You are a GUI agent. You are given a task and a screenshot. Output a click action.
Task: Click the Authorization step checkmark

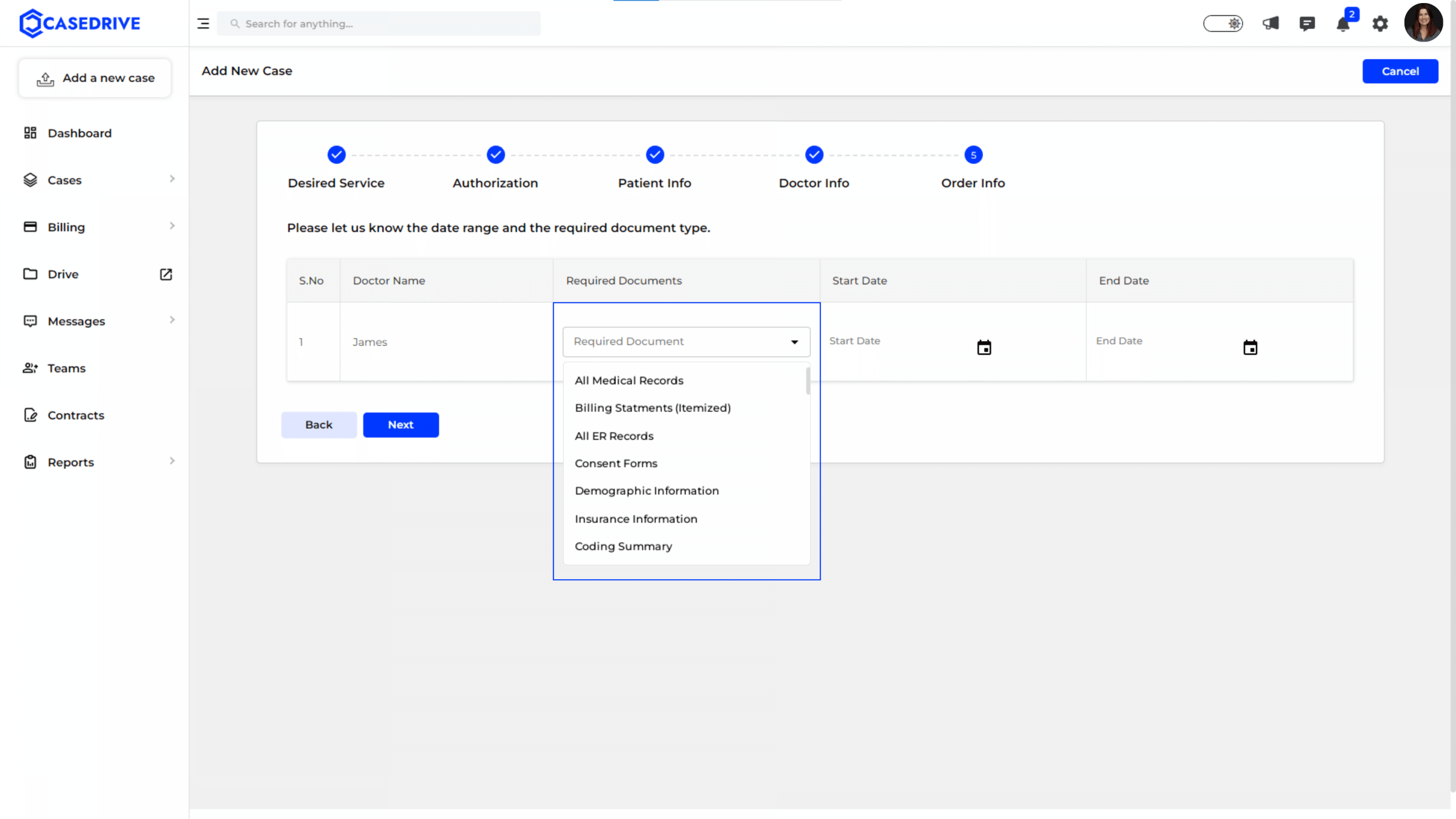pos(495,154)
